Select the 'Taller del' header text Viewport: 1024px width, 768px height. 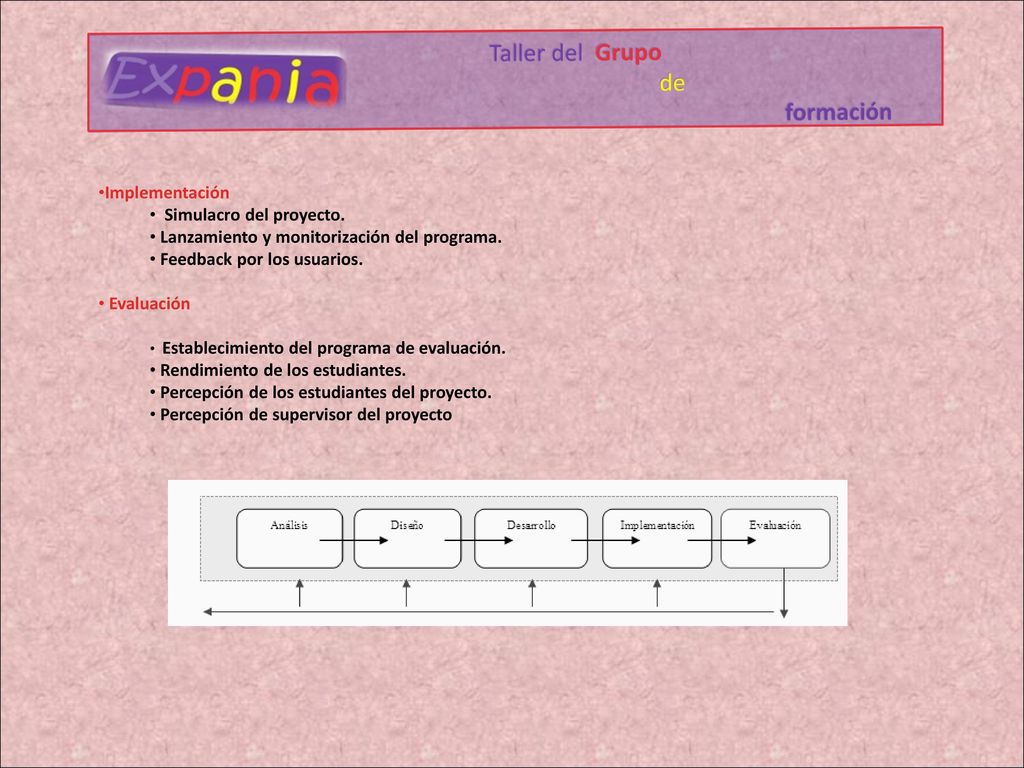[536, 53]
